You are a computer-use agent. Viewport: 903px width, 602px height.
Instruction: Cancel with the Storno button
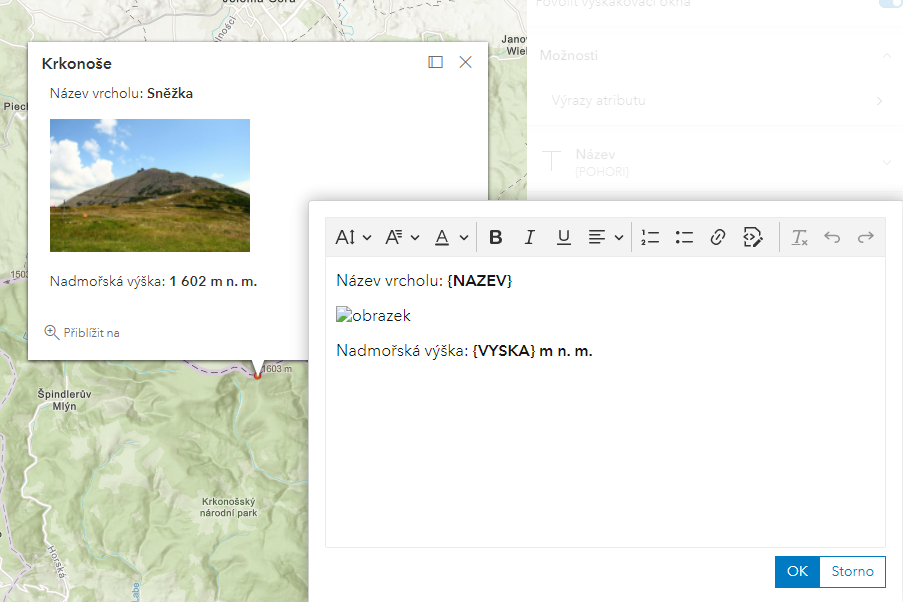tap(852, 571)
